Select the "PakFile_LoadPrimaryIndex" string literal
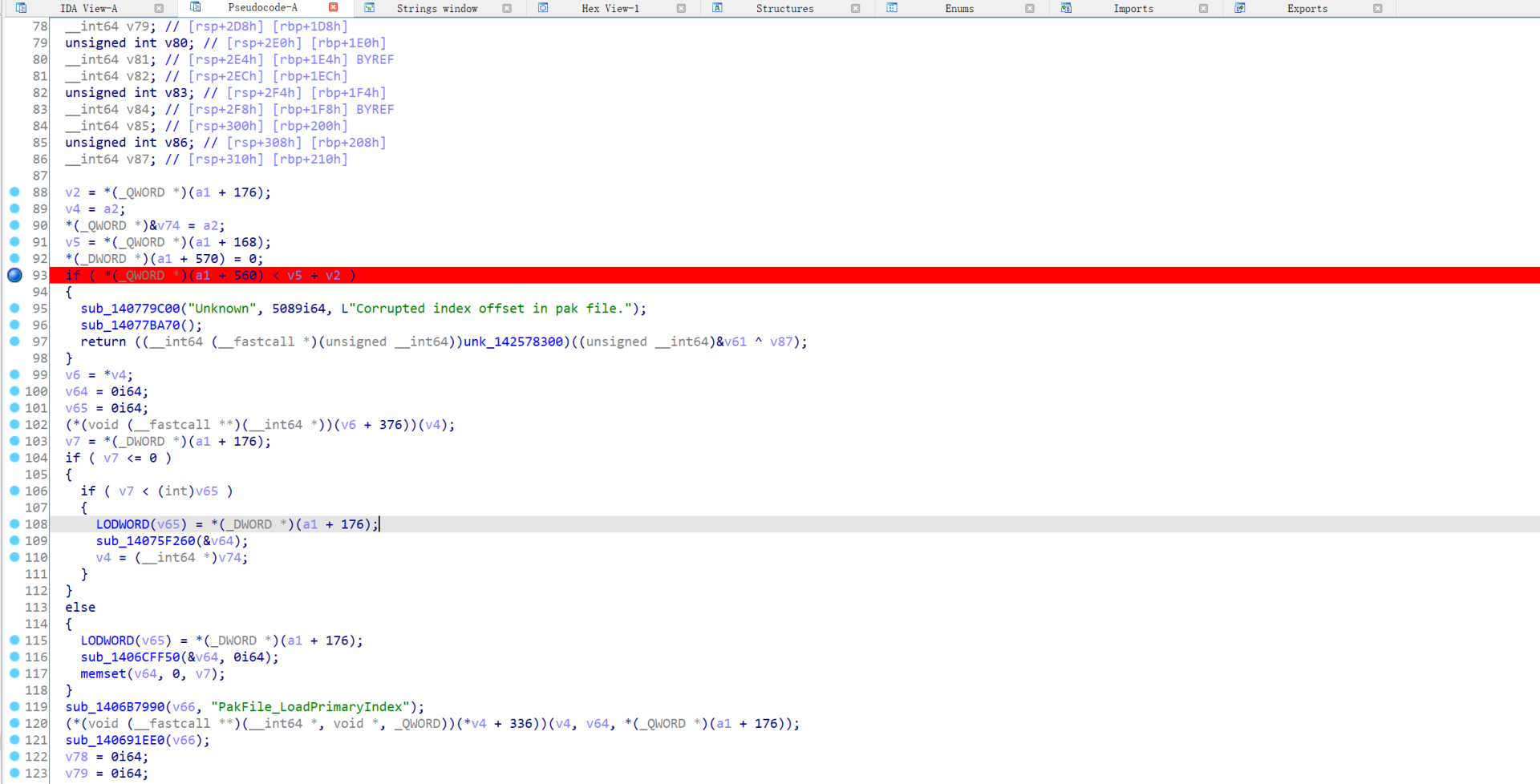The width and height of the screenshot is (1540, 784). click(310, 707)
